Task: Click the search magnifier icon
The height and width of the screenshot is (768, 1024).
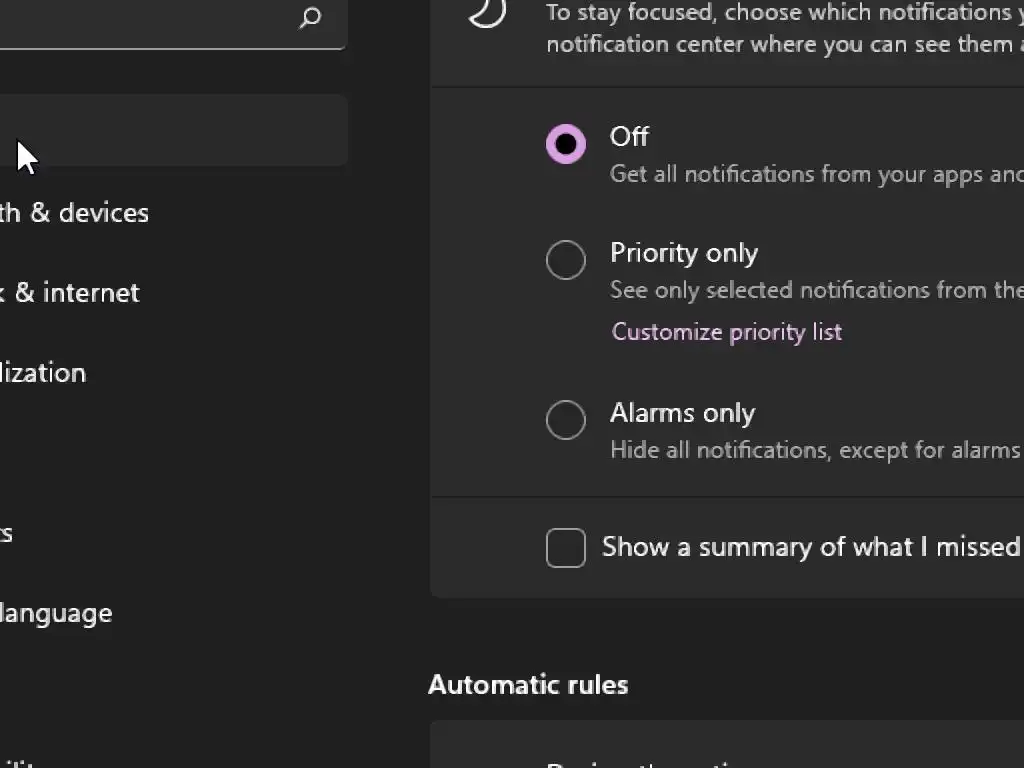Action: pyautogui.click(x=310, y=18)
